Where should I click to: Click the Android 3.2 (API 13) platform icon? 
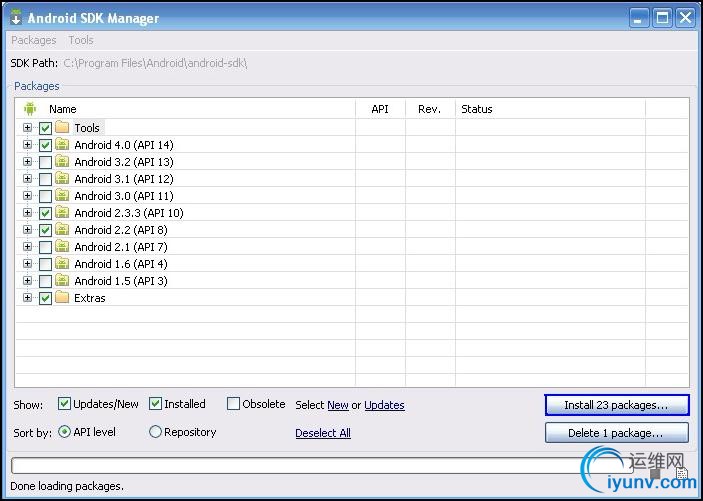(x=62, y=162)
